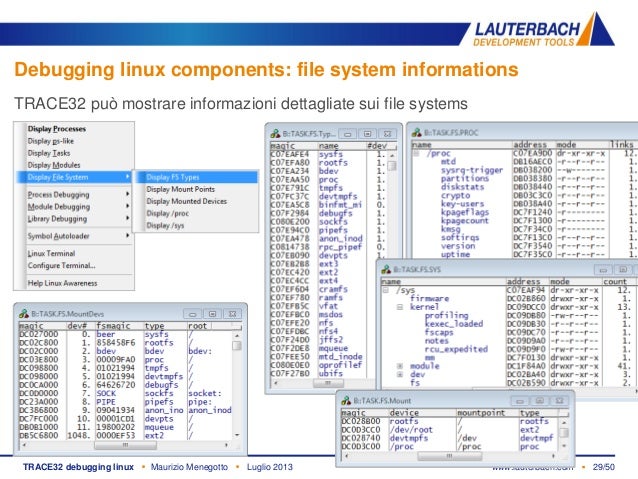Click the links column header in TASK.FS.PROC
This screenshot has height=479, width=638.
[622, 144]
